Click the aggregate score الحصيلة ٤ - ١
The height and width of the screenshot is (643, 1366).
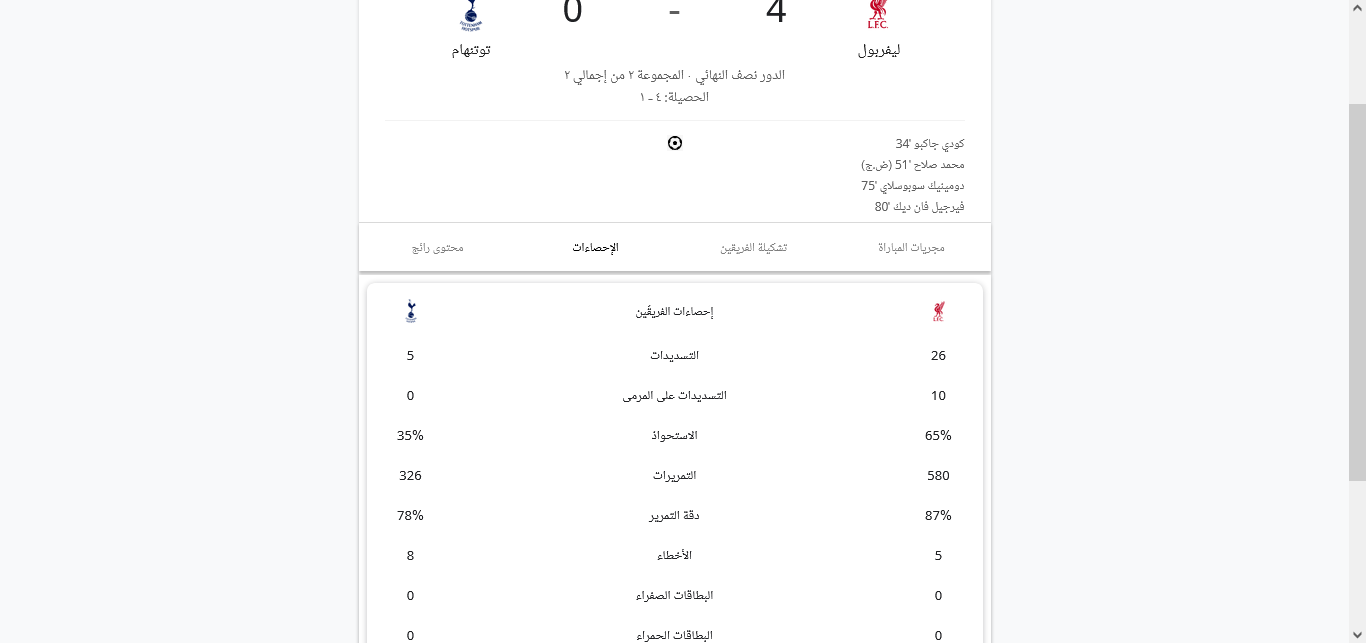tap(675, 97)
